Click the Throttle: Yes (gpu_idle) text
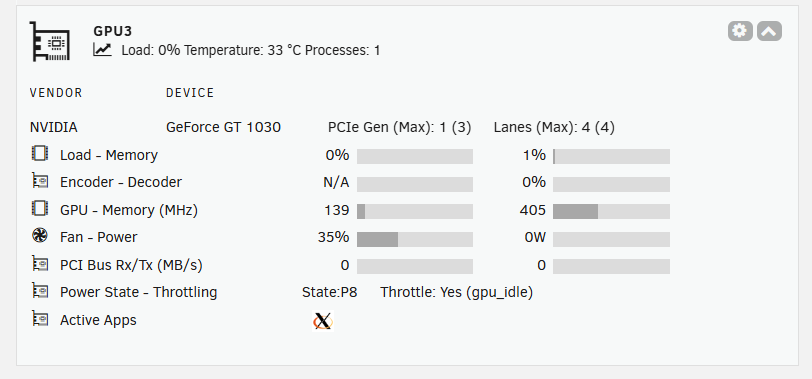Viewport: 812px width, 379px height. (x=457, y=293)
